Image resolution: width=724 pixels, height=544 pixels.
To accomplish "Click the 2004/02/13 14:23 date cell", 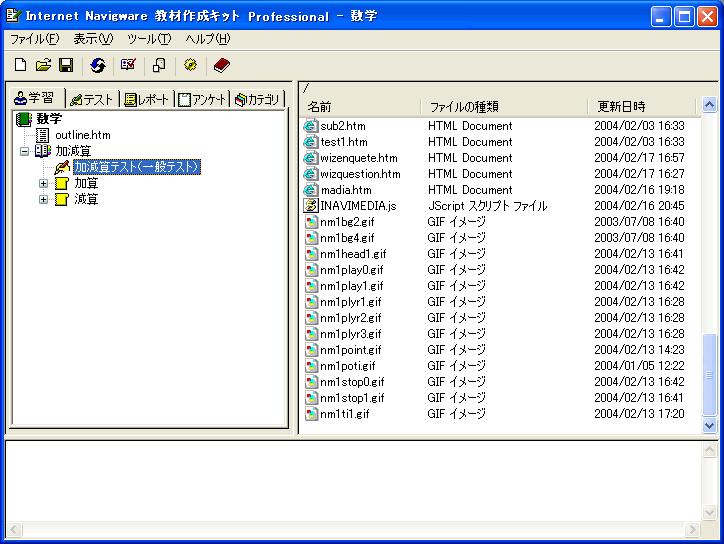I will pyautogui.click(x=639, y=350).
